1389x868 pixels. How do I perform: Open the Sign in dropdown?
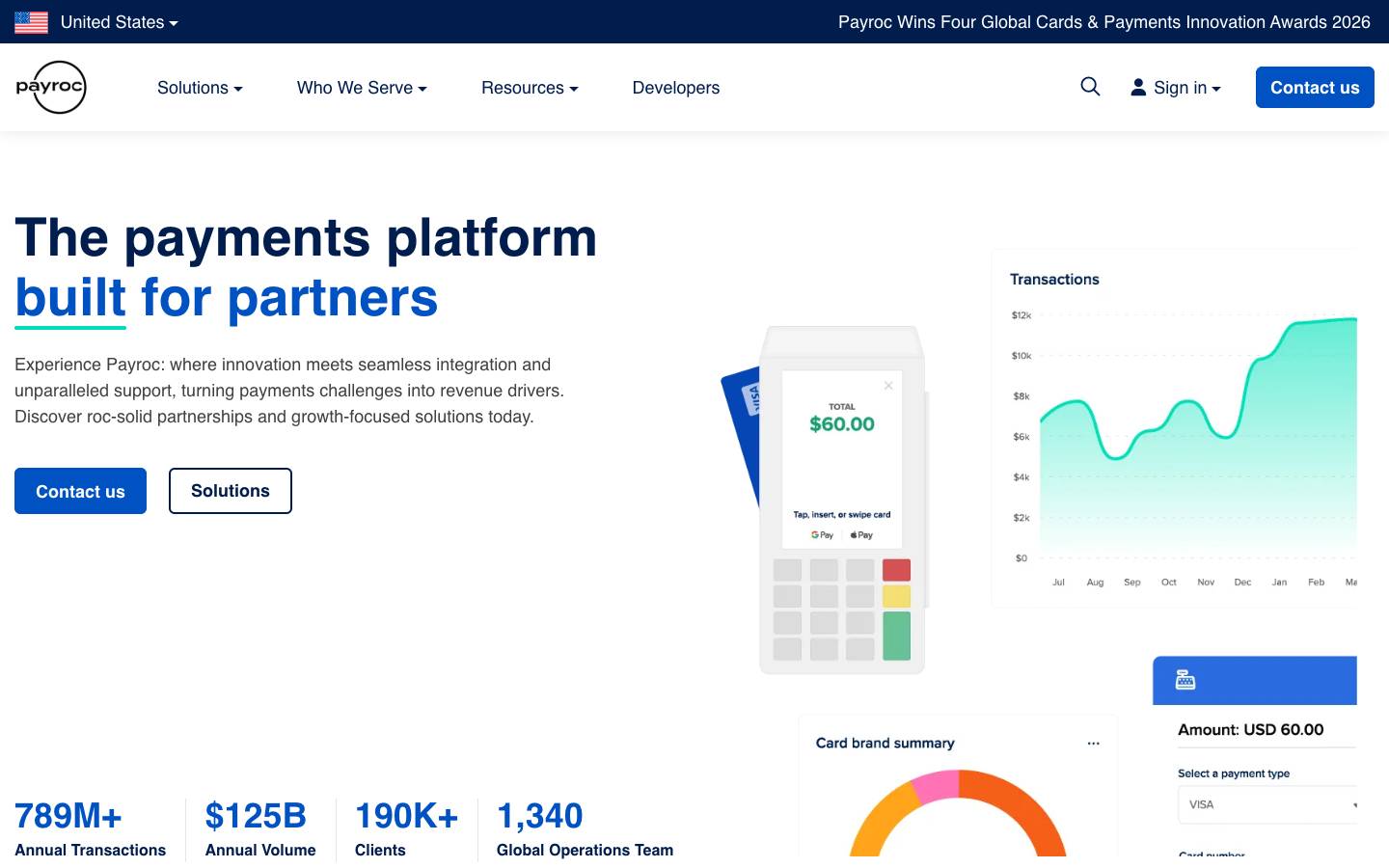click(x=1176, y=88)
